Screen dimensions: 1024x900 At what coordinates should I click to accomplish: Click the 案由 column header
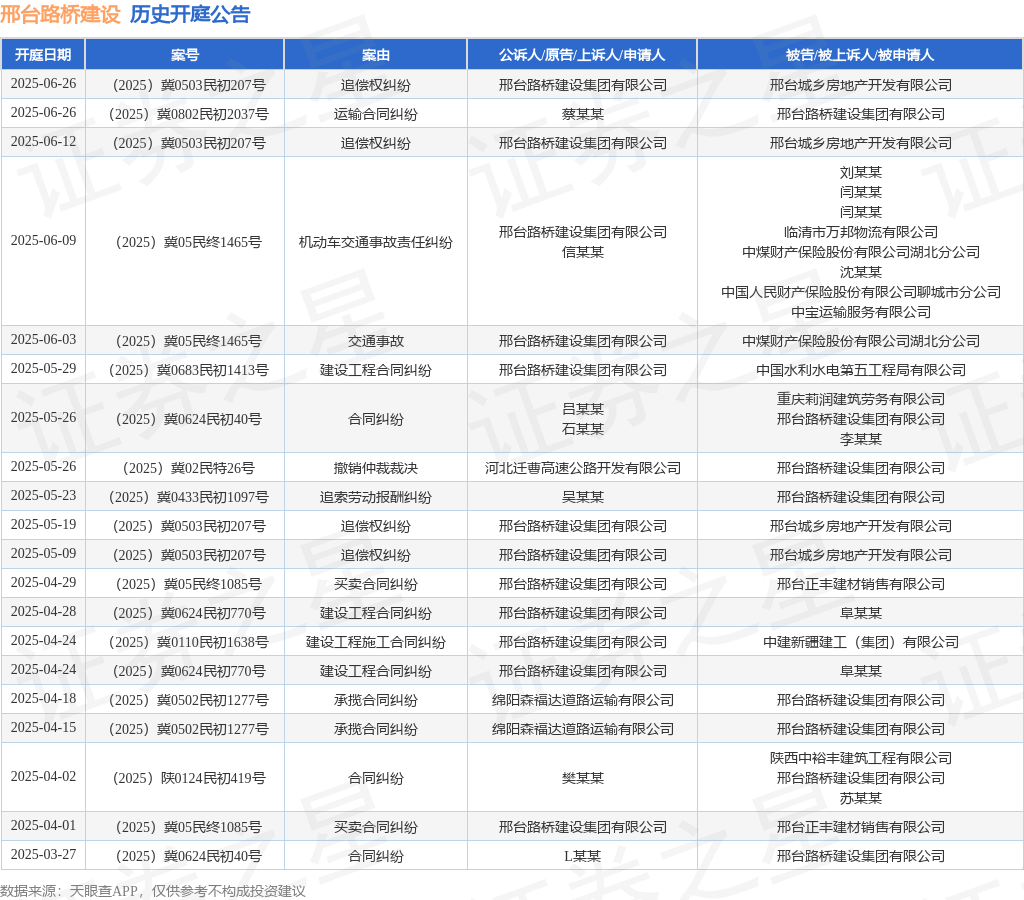click(376, 55)
